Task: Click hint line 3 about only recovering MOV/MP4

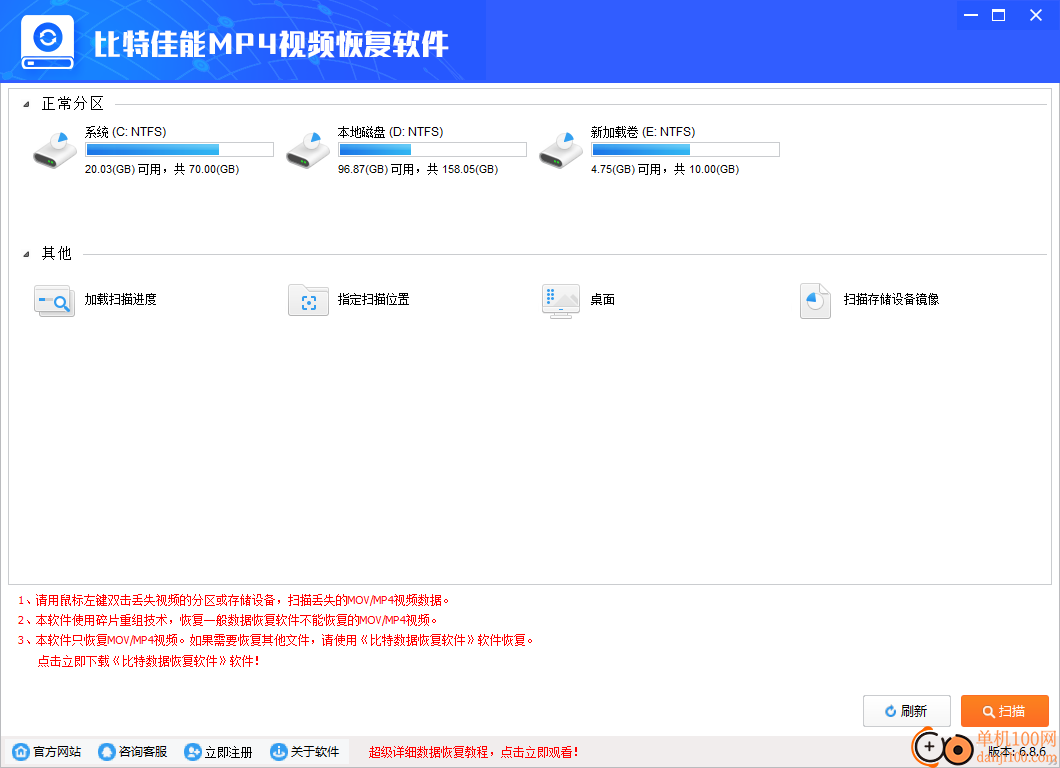Action: (x=276, y=640)
